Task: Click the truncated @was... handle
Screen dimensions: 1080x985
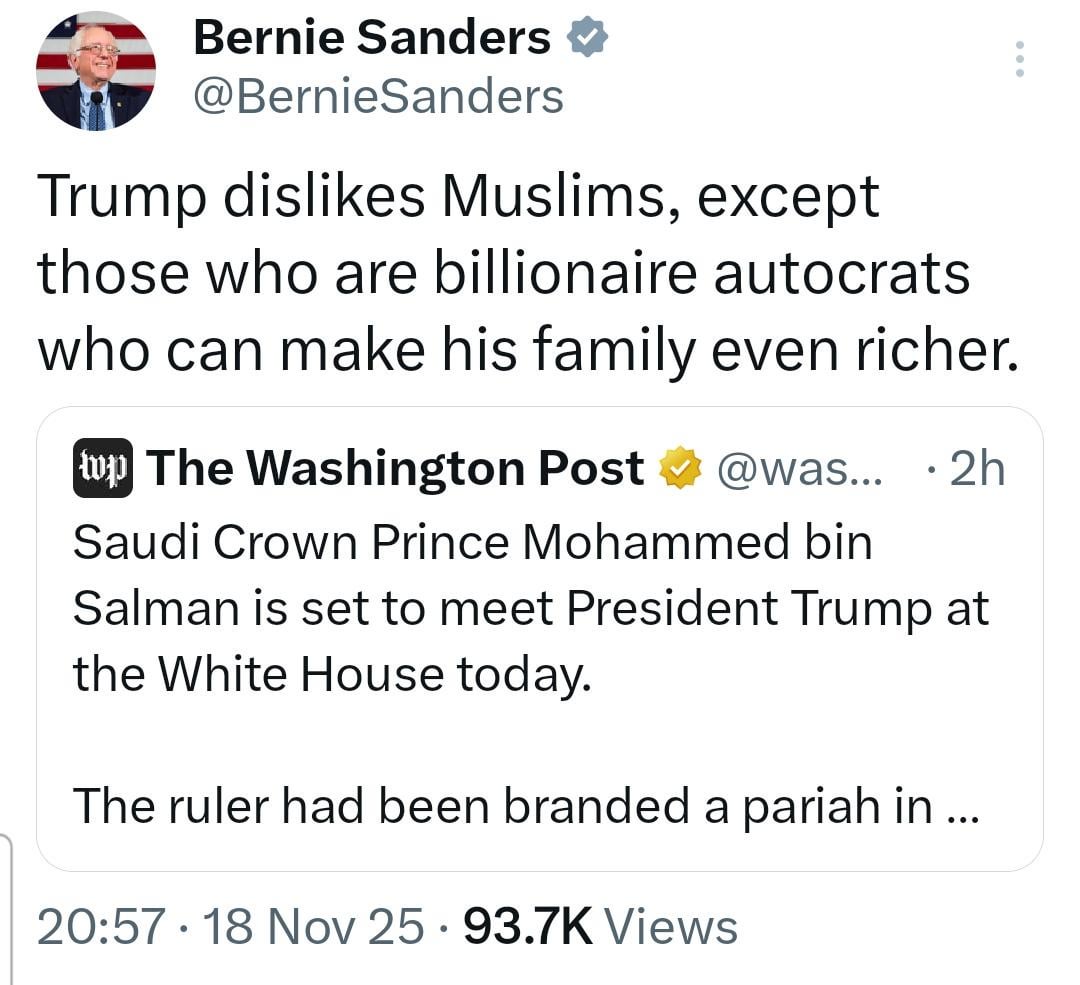Action: point(800,469)
